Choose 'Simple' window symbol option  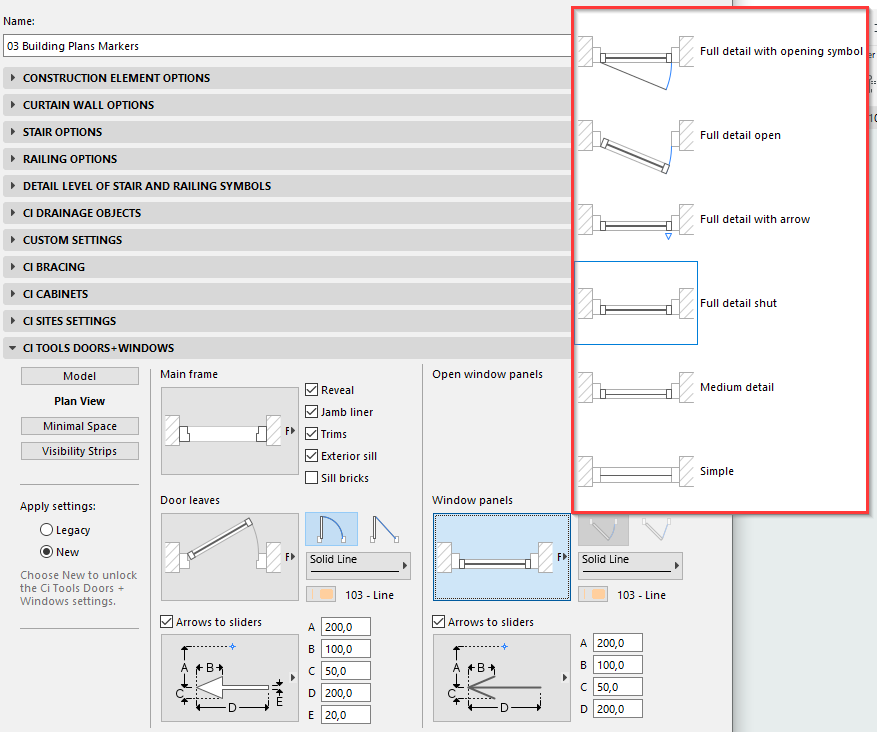pyautogui.click(x=636, y=472)
